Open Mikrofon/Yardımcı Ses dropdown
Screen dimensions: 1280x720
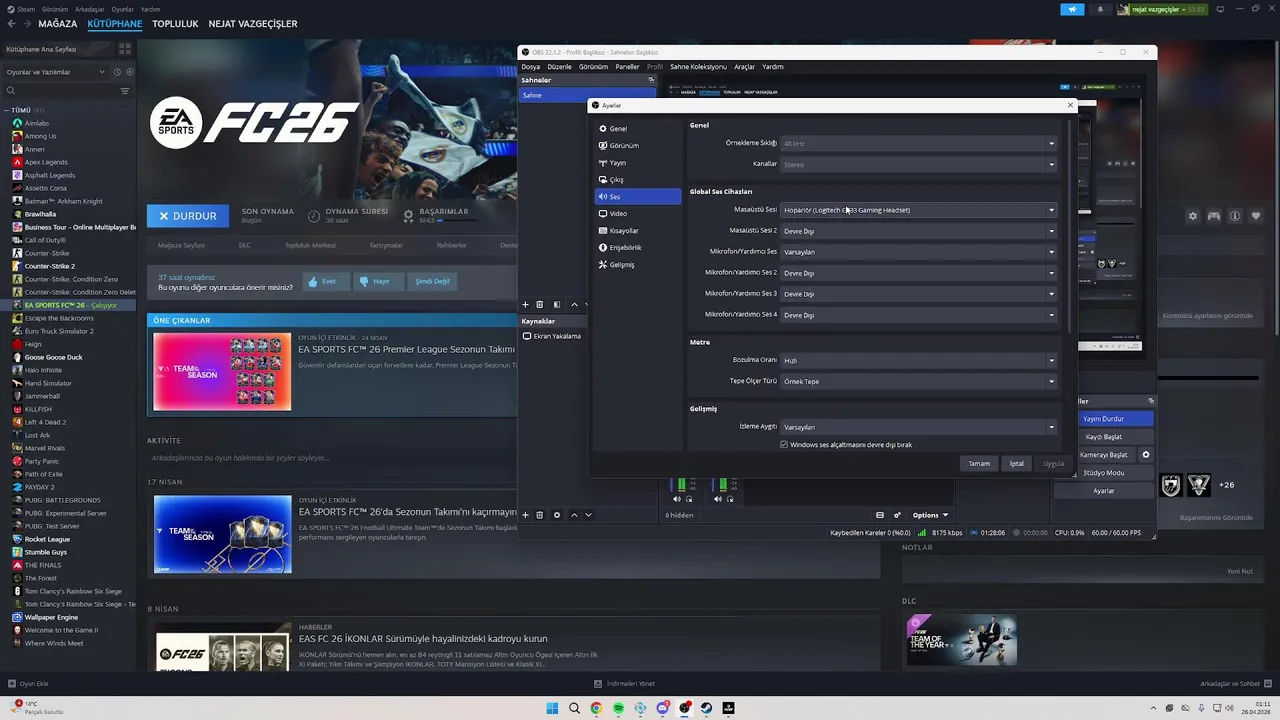(x=919, y=252)
